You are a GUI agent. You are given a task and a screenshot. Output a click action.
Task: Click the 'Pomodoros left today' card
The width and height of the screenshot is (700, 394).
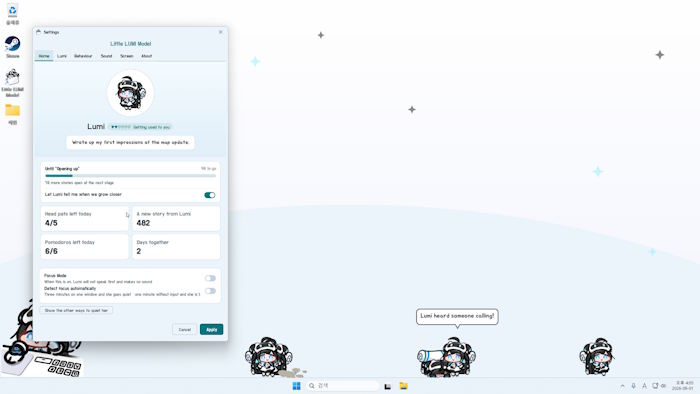[84, 247]
